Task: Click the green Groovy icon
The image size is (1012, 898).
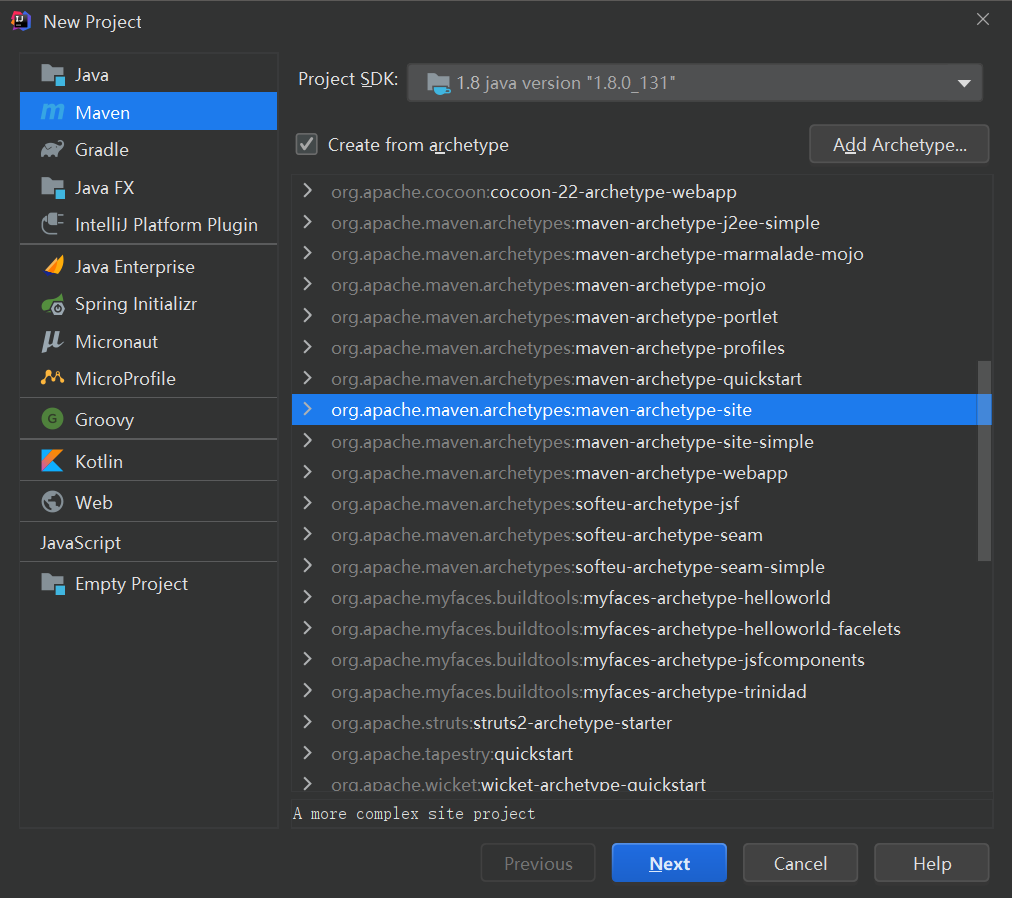Action: pyautogui.click(x=52, y=419)
